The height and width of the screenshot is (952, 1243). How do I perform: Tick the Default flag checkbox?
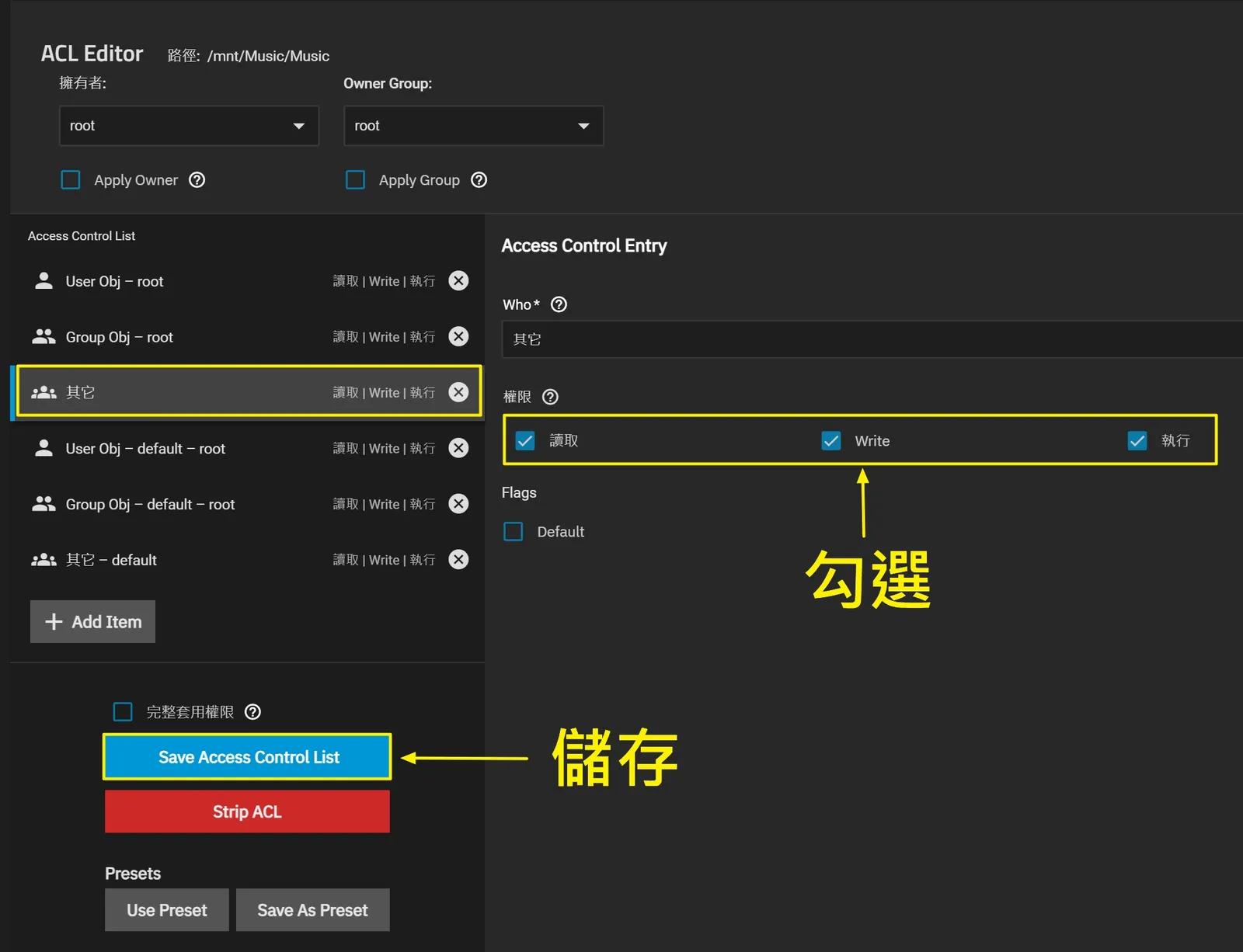coord(514,532)
